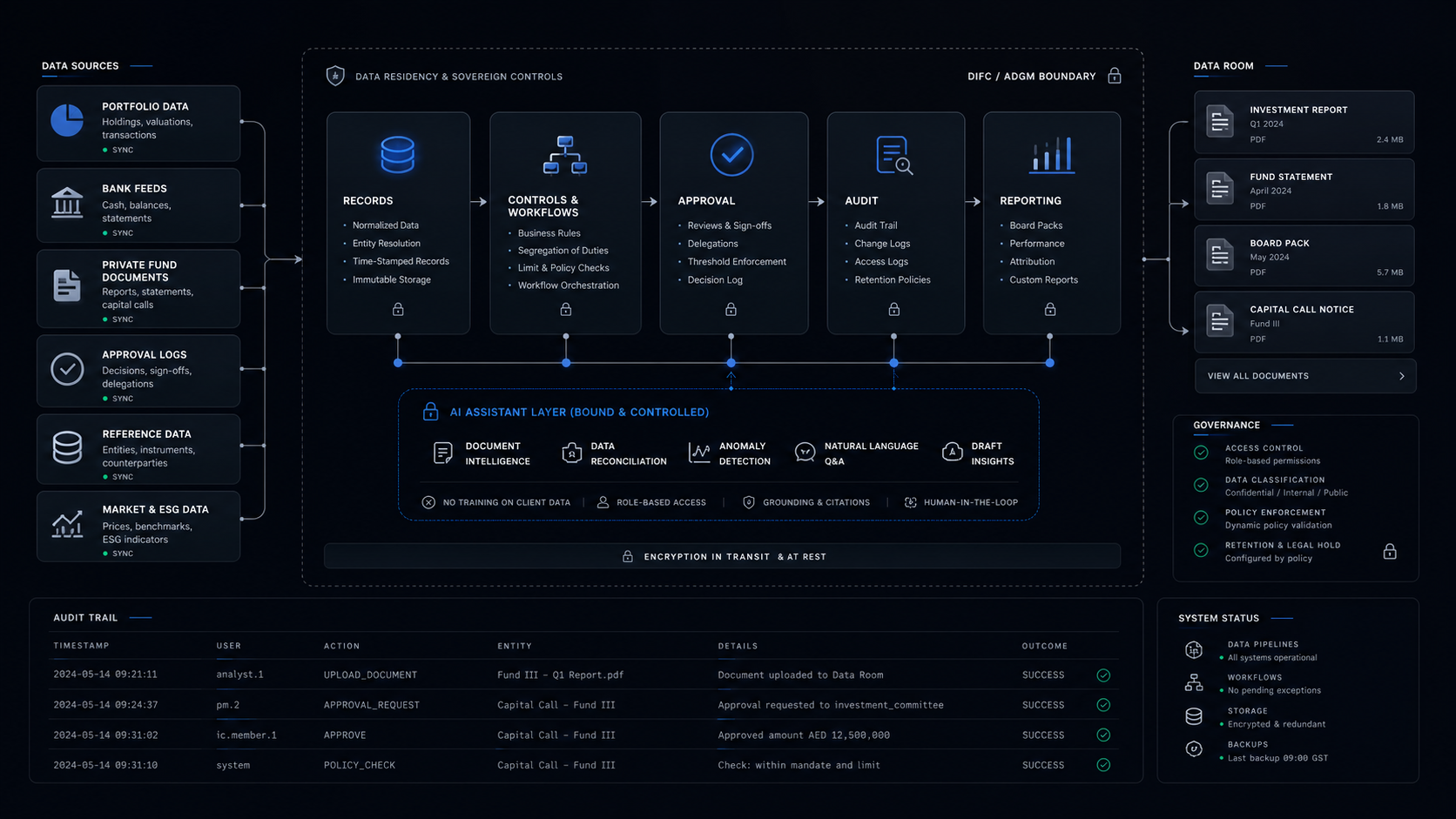Viewport: 1456px width, 819px height.
Task: Click the Audit document search icon
Action: pos(894,156)
